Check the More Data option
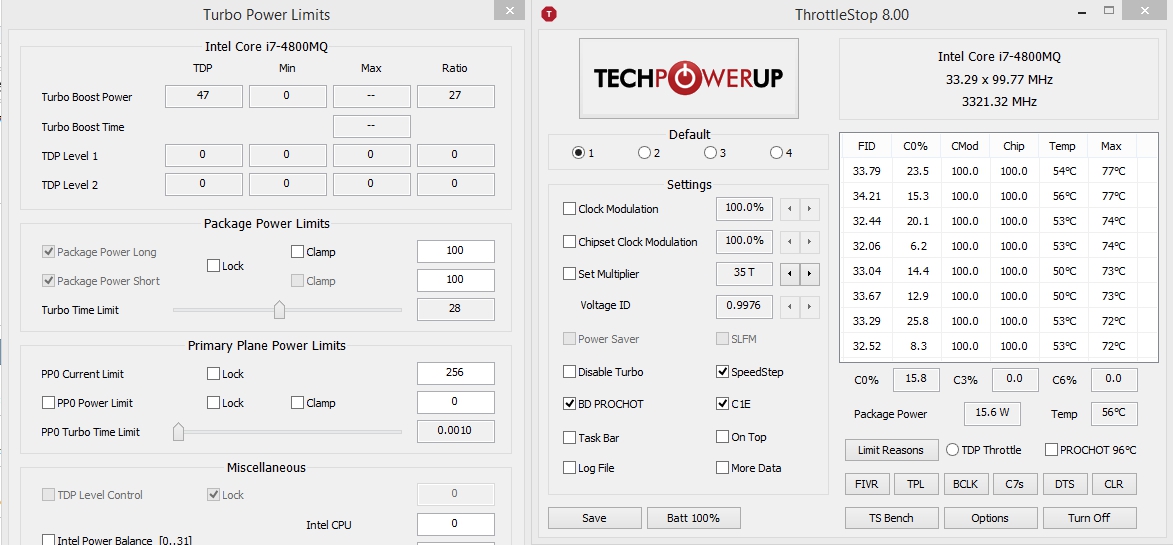Image resolution: width=1173 pixels, height=545 pixels. [722, 468]
